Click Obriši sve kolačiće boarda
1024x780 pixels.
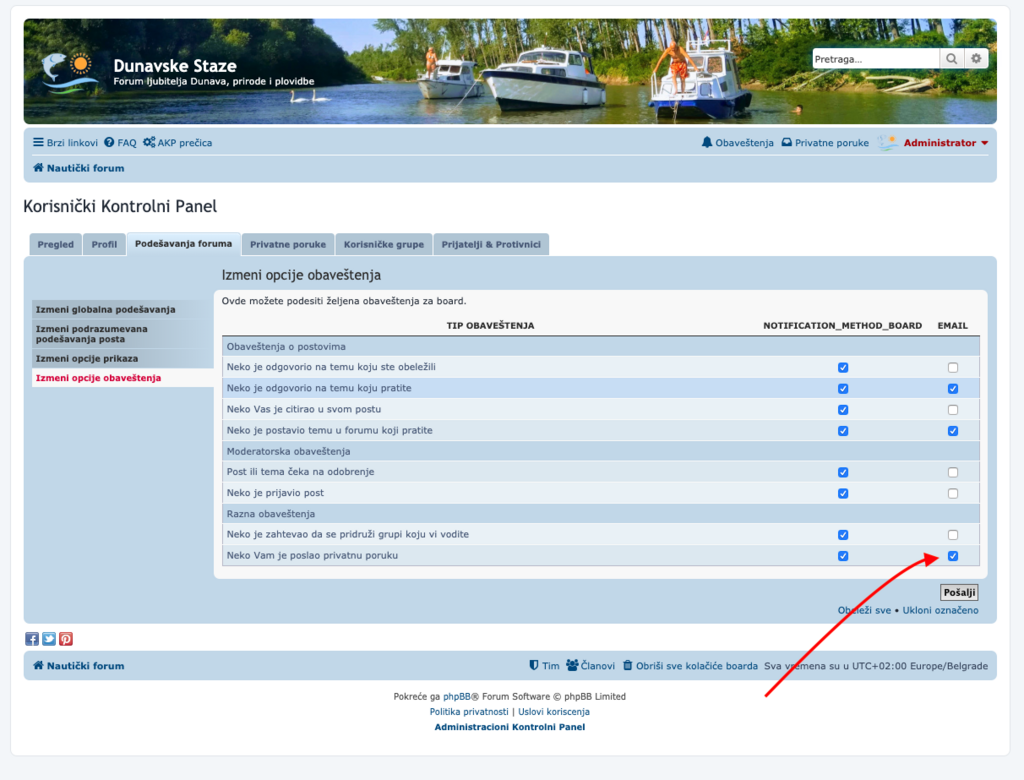pyautogui.click(x=690, y=666)
